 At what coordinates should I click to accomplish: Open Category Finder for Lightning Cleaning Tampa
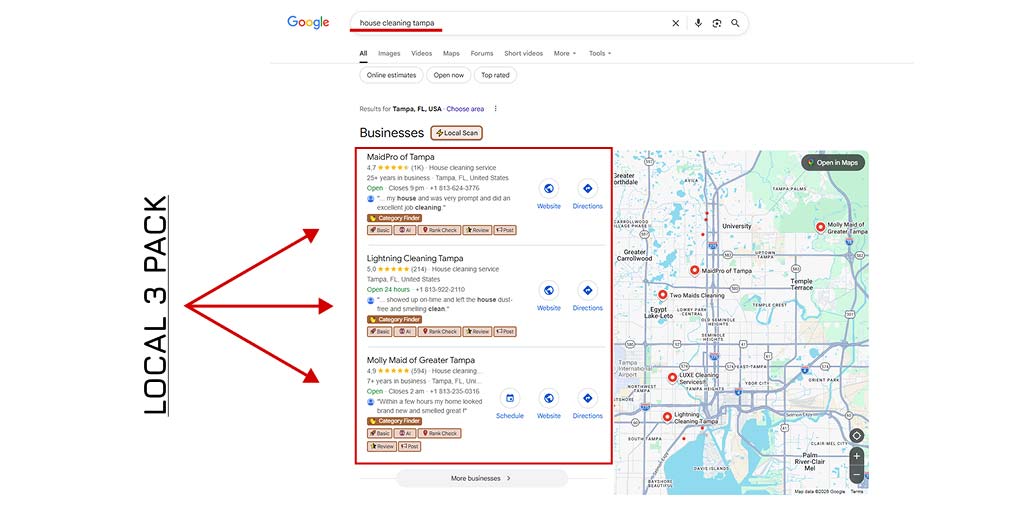pos(394,319)
